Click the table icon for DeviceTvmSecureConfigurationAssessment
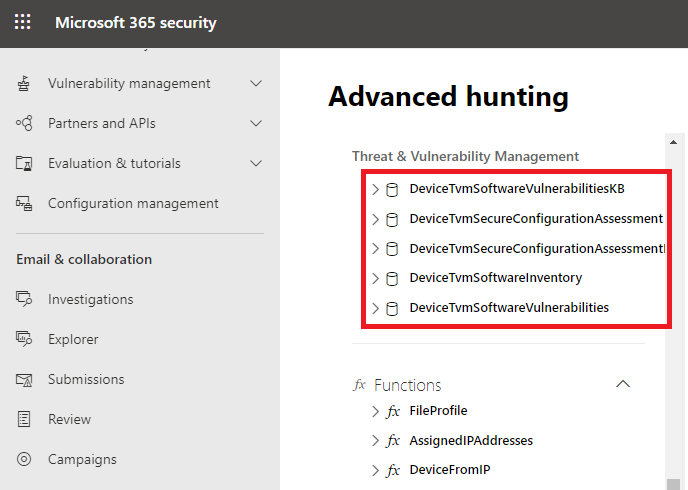 point(392,219)
